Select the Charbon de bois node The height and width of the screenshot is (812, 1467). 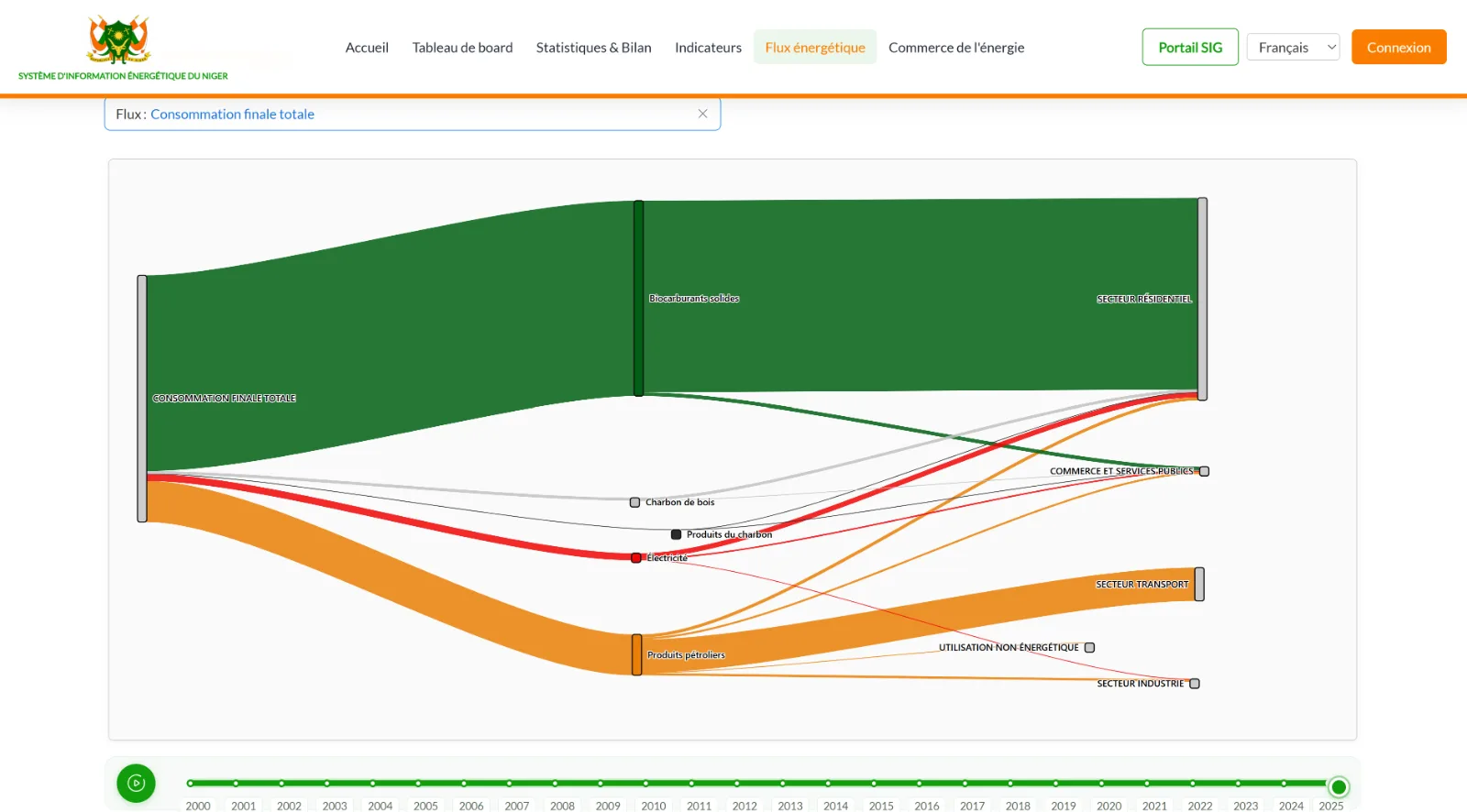[634, 502]
